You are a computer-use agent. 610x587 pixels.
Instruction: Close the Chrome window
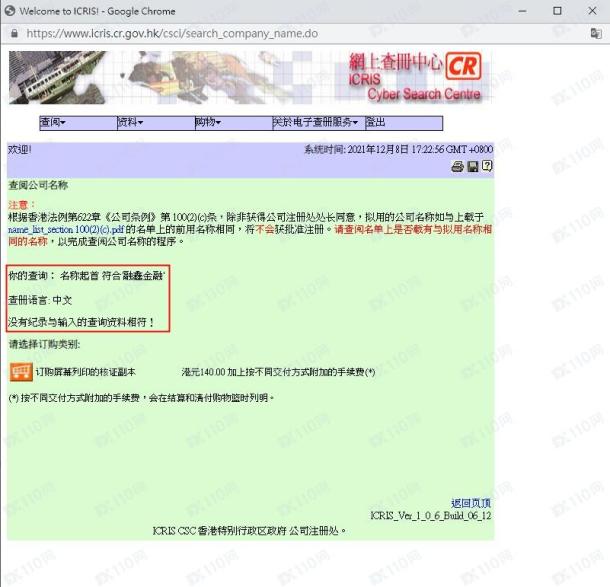pyautogui.click(x=592, y=11)
